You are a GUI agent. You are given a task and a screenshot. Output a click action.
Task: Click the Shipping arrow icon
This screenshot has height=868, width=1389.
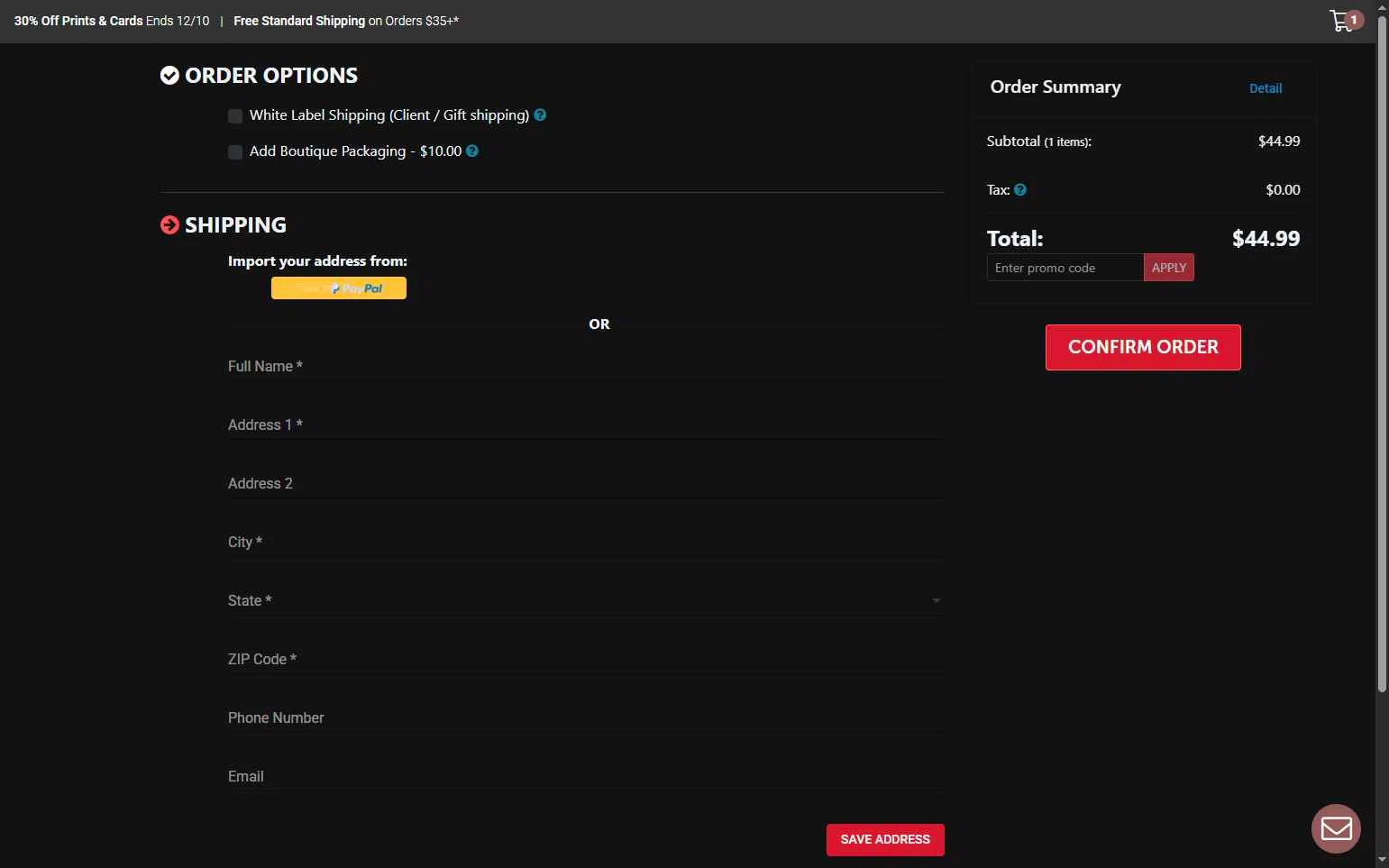pos(169,225)
